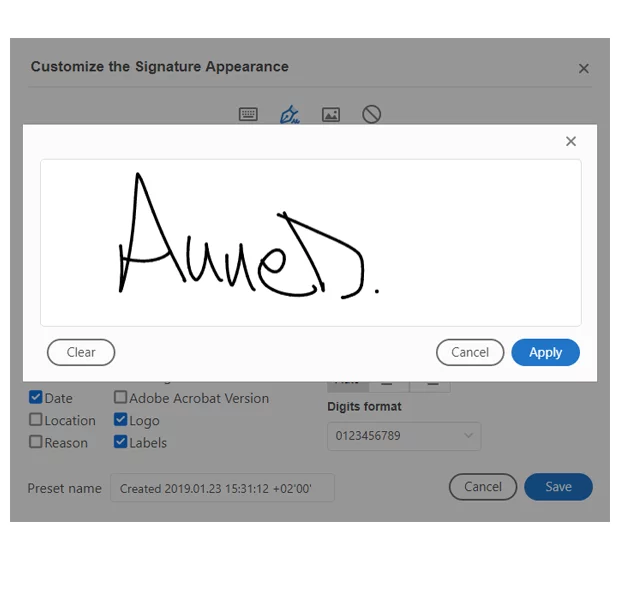Close the signature drawing popup
Screen dimensions: 620x589
pyautogui.click(x=571, y=141)
